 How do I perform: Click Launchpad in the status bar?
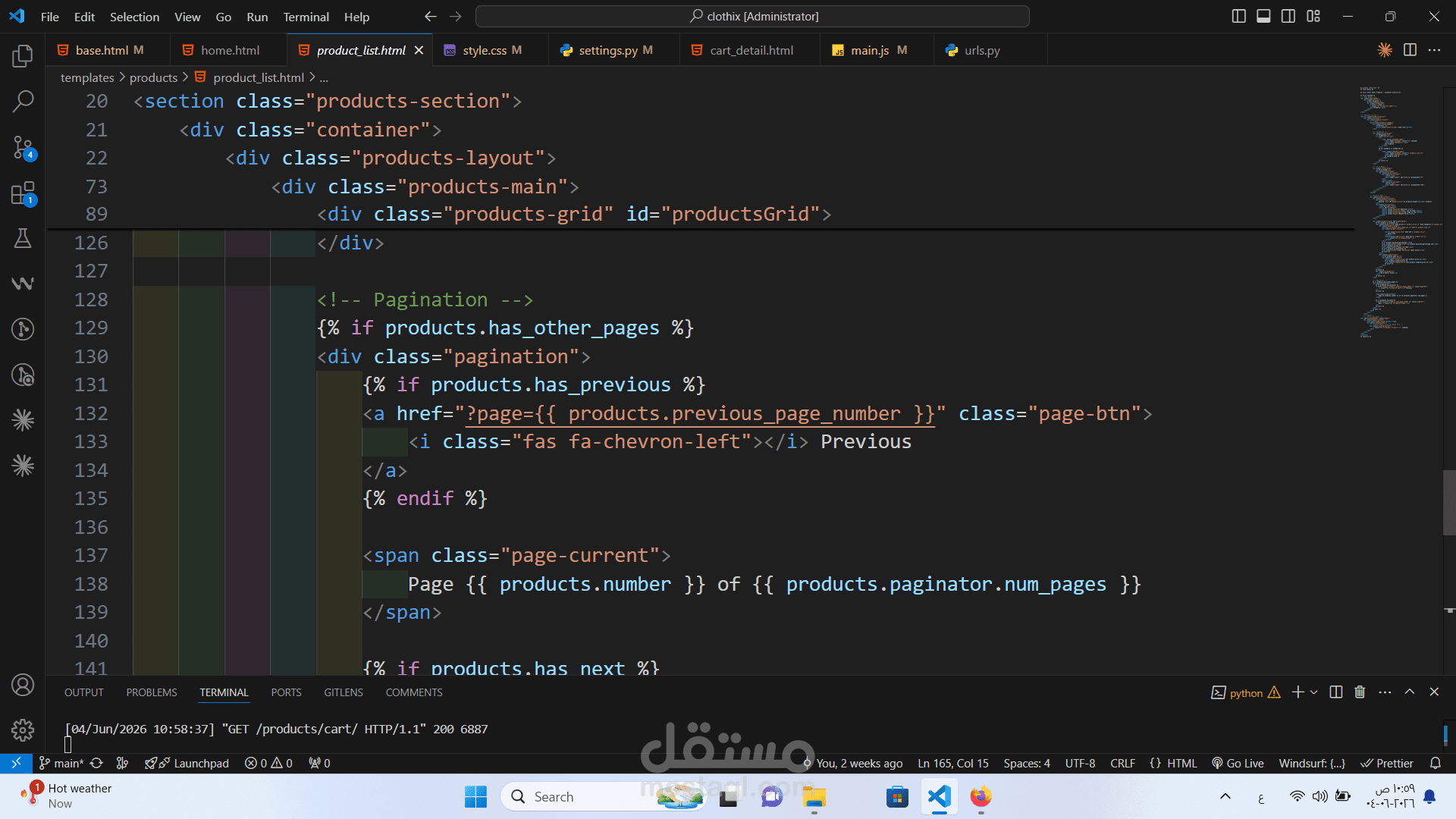[x=187, y=763]
